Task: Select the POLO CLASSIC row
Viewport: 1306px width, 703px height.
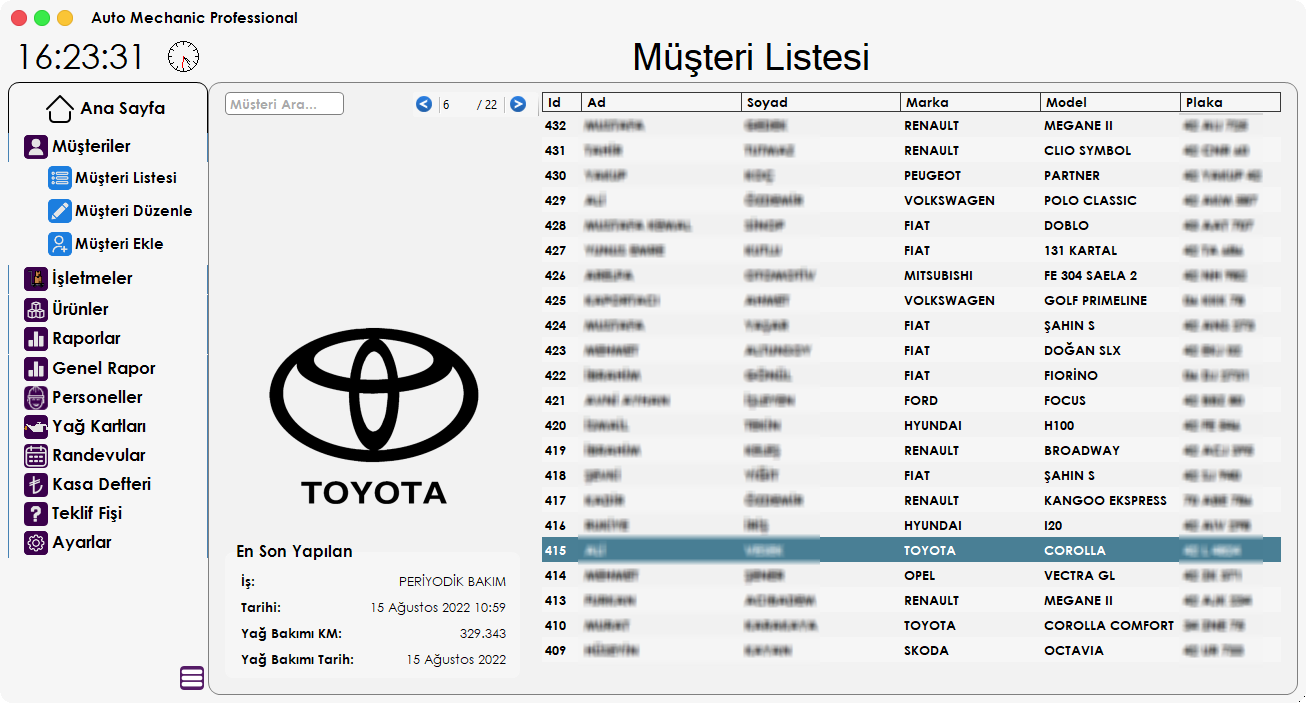Action: 911,201
